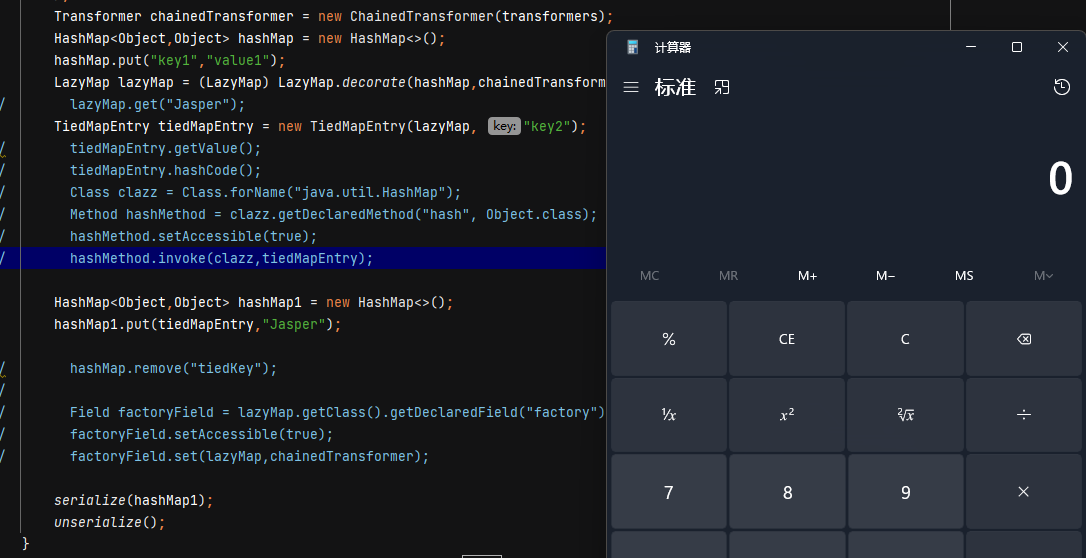Click the factoryField.set(lazyMap,chainedTransformer) line

click(249, 456)
